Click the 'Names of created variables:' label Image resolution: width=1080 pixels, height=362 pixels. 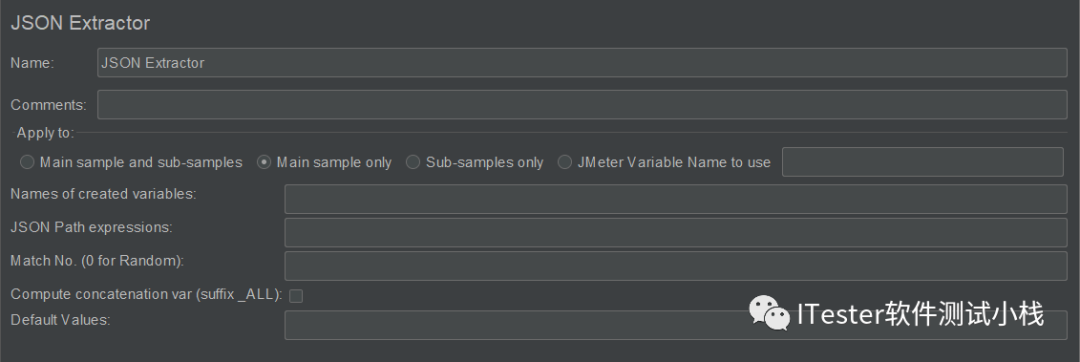coord(103,194)
